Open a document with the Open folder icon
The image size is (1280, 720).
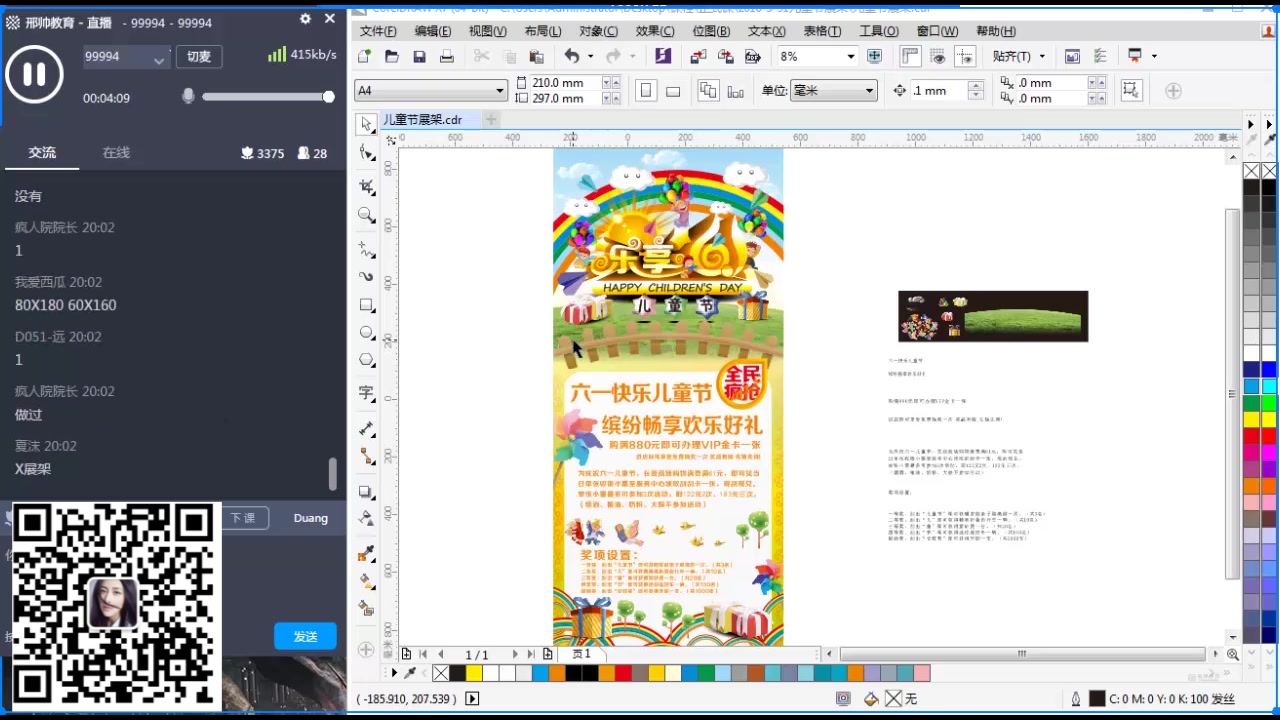[x=391, y=56]
